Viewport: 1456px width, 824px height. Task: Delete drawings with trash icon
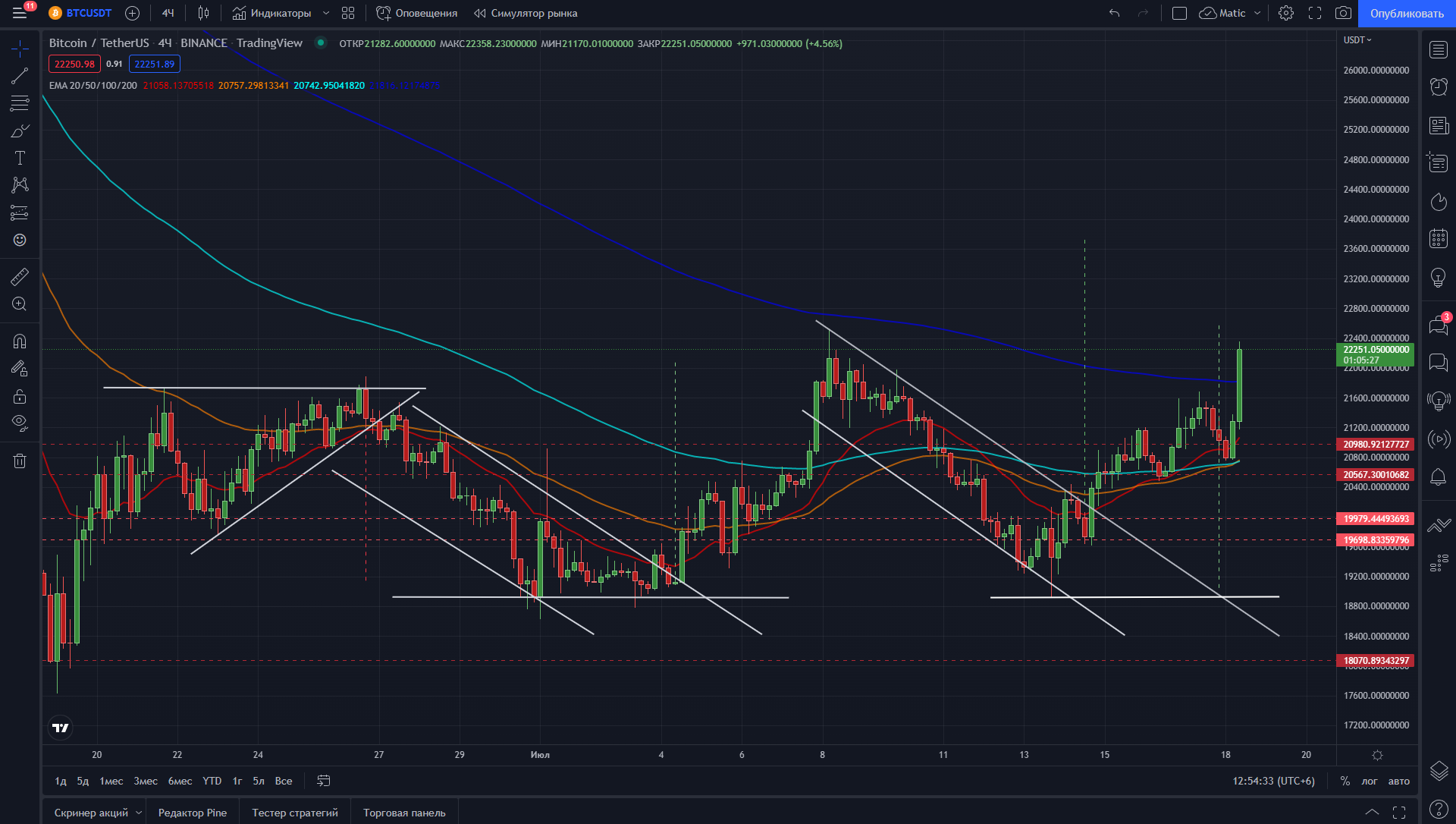tap(20, 461)
